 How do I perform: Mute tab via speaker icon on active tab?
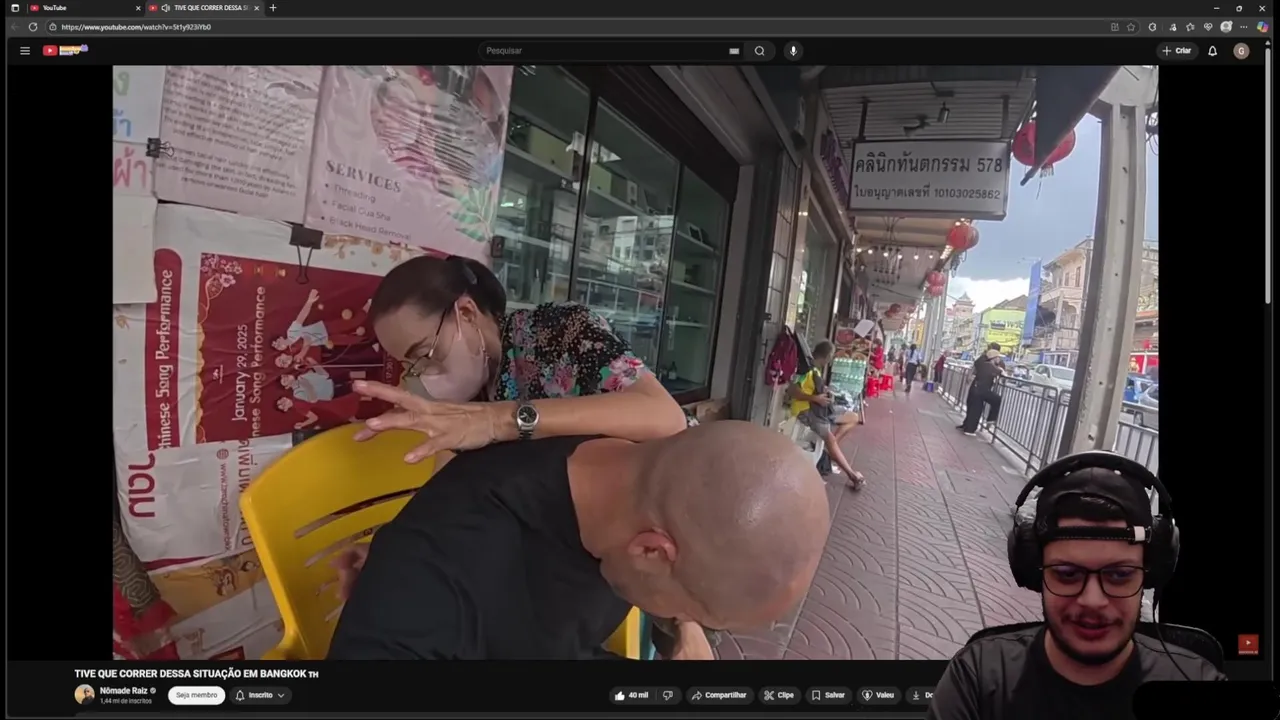coord(165,8)
